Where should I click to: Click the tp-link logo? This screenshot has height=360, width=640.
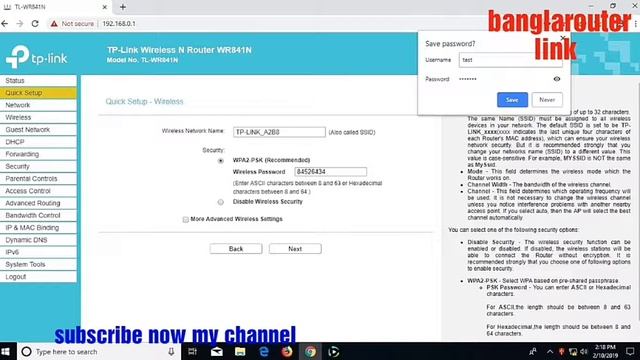coord(36,56)
